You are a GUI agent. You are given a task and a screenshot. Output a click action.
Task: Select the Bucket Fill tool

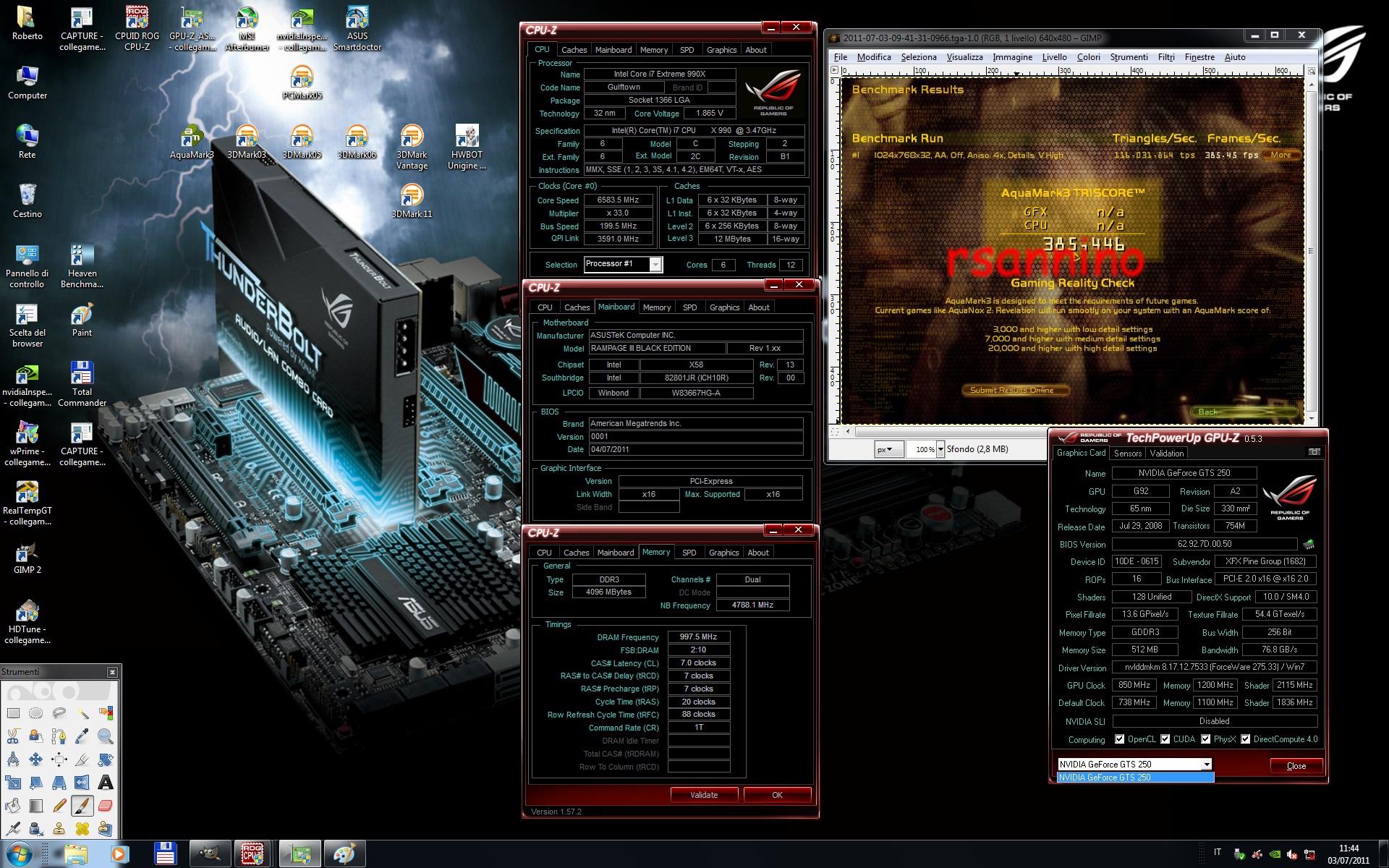pos(13,806)
